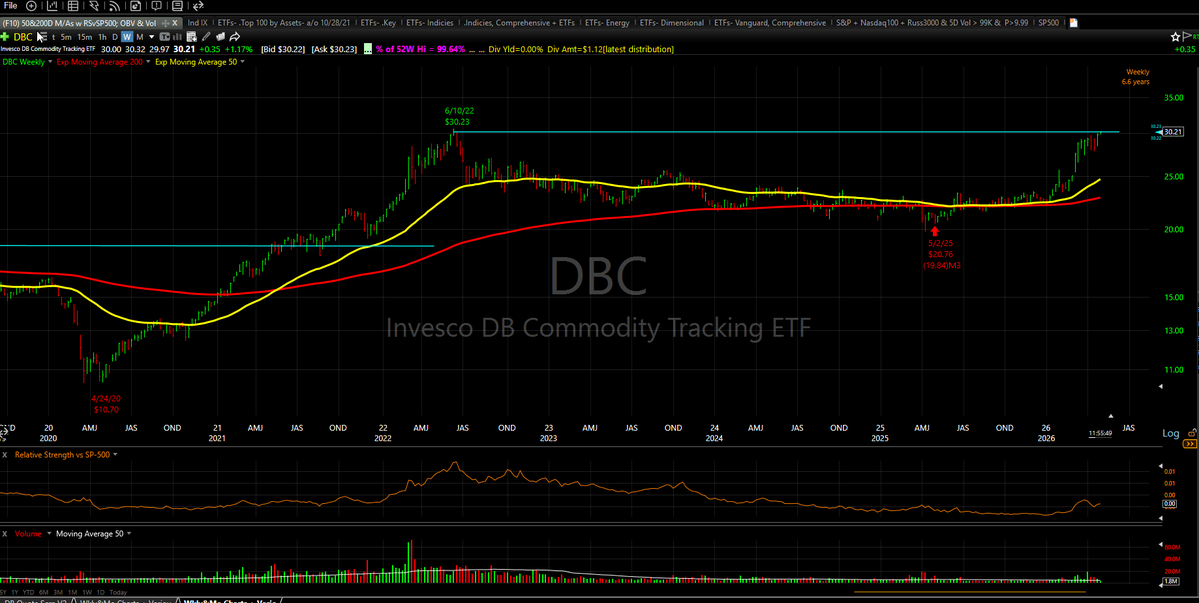Click the share arrow icon
Screen dimensions: 1199x603
[235, 37]
